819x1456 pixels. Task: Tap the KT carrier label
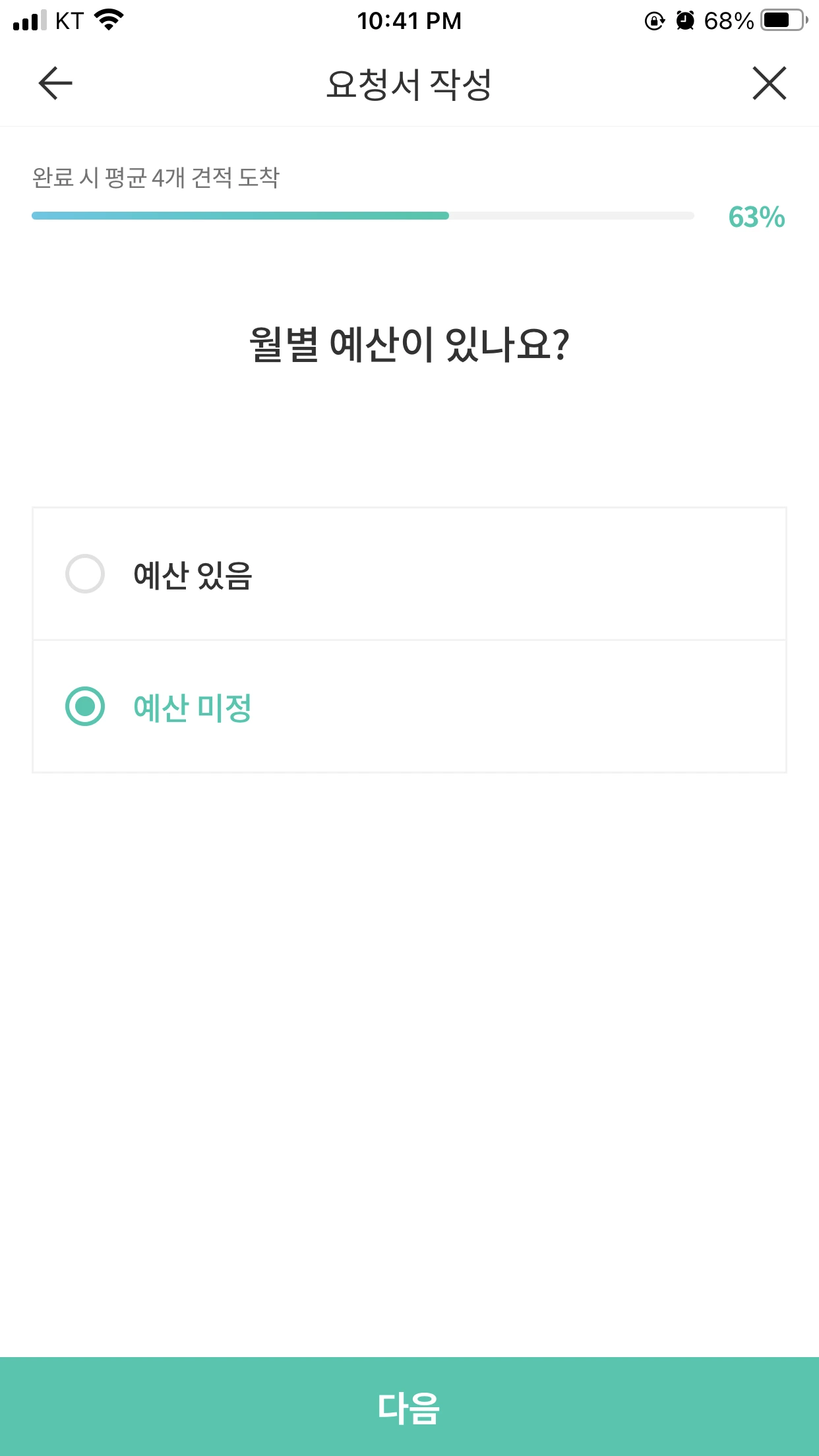coord(70,21)
